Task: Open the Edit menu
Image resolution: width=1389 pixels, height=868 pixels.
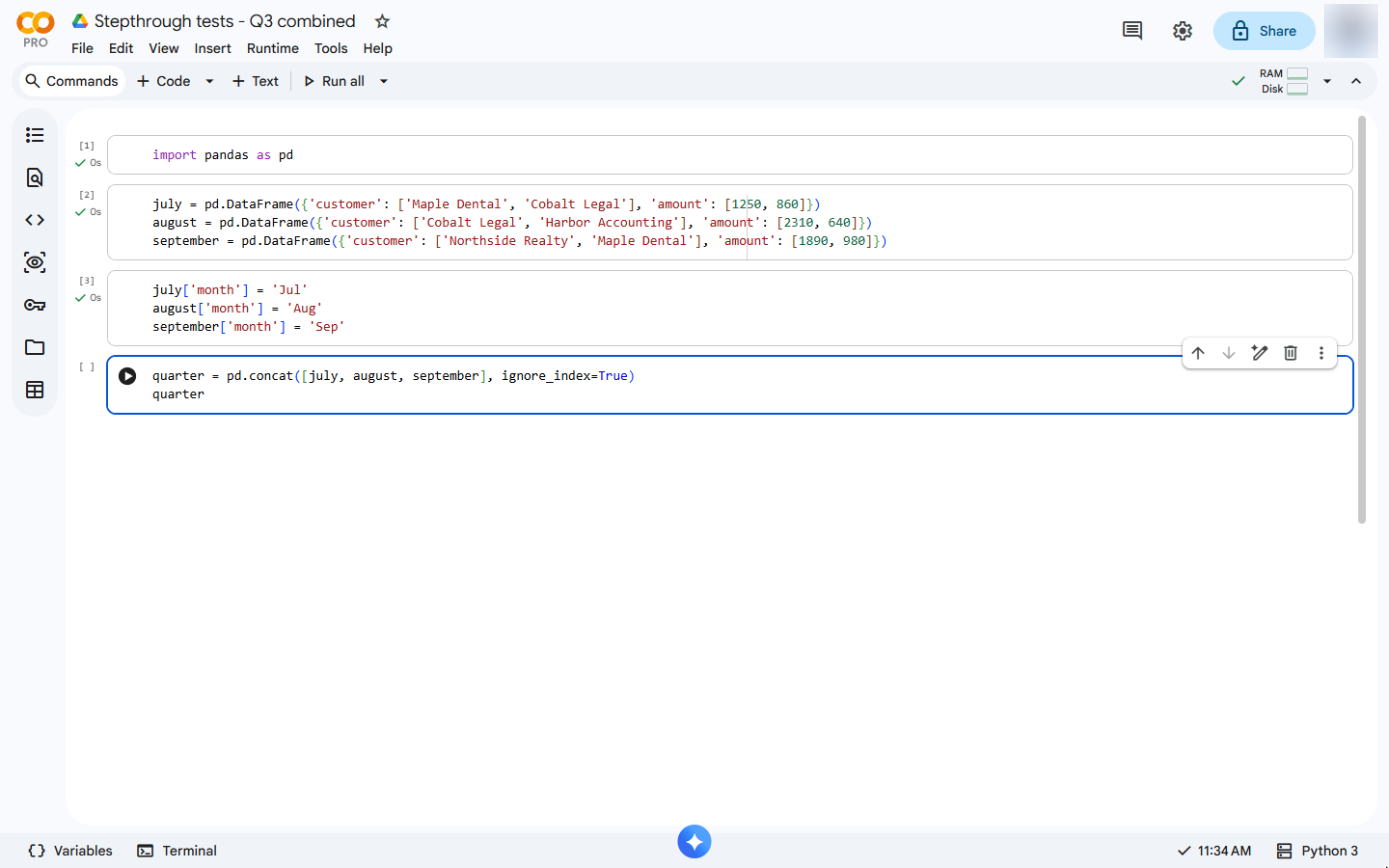Action: pyautogui.click(x=121, y=48)
